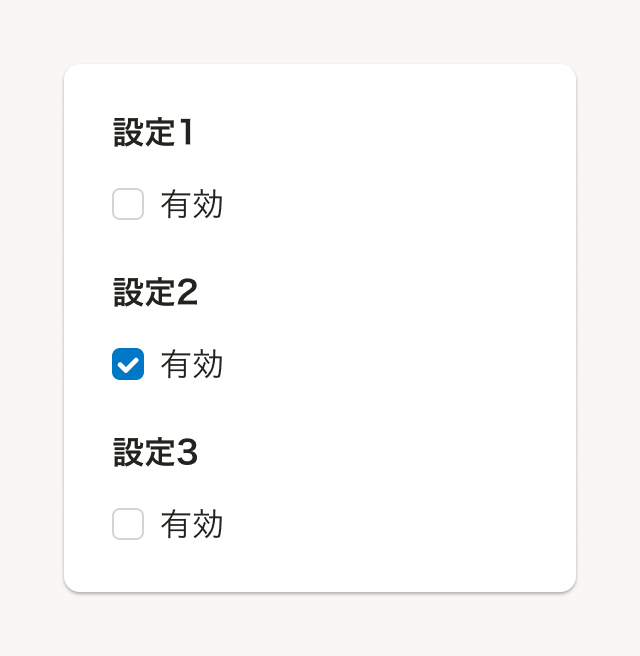Screen dimensions: 640x656
Task: Turn on 有効 for 設定3
Action: (128, 524)
